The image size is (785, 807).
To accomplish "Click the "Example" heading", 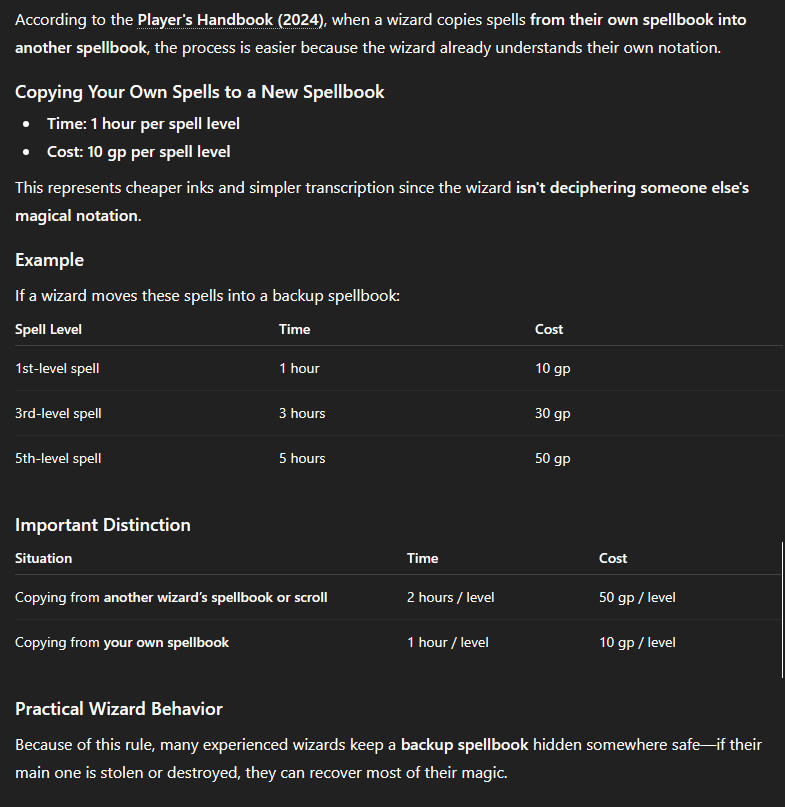I will click(x=50, y=260).
